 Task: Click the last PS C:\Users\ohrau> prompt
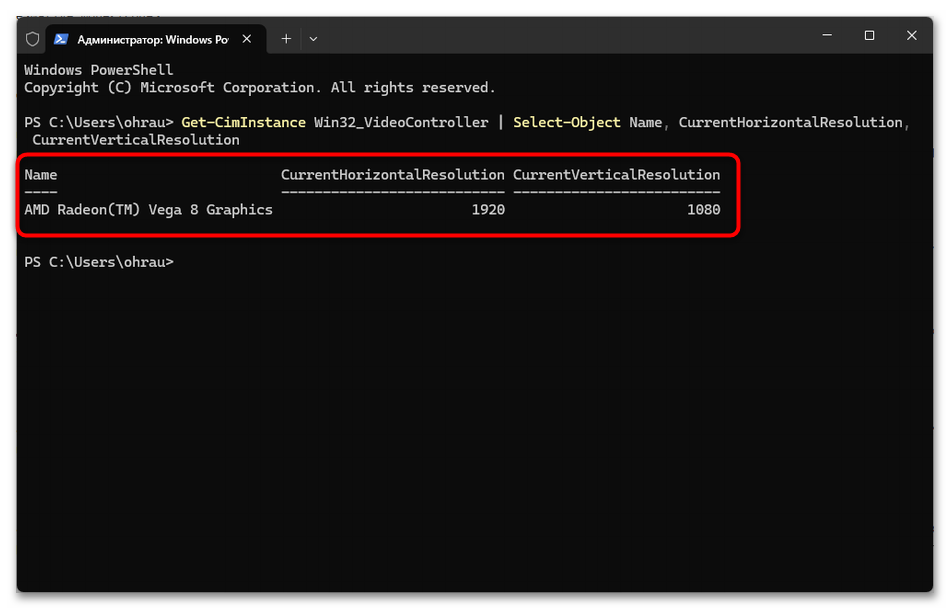tap(99, 262)
